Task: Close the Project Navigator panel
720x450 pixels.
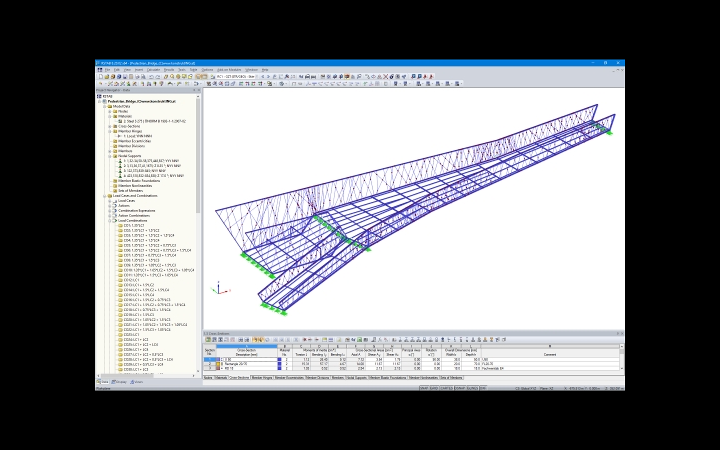Action: click(199, 90)
